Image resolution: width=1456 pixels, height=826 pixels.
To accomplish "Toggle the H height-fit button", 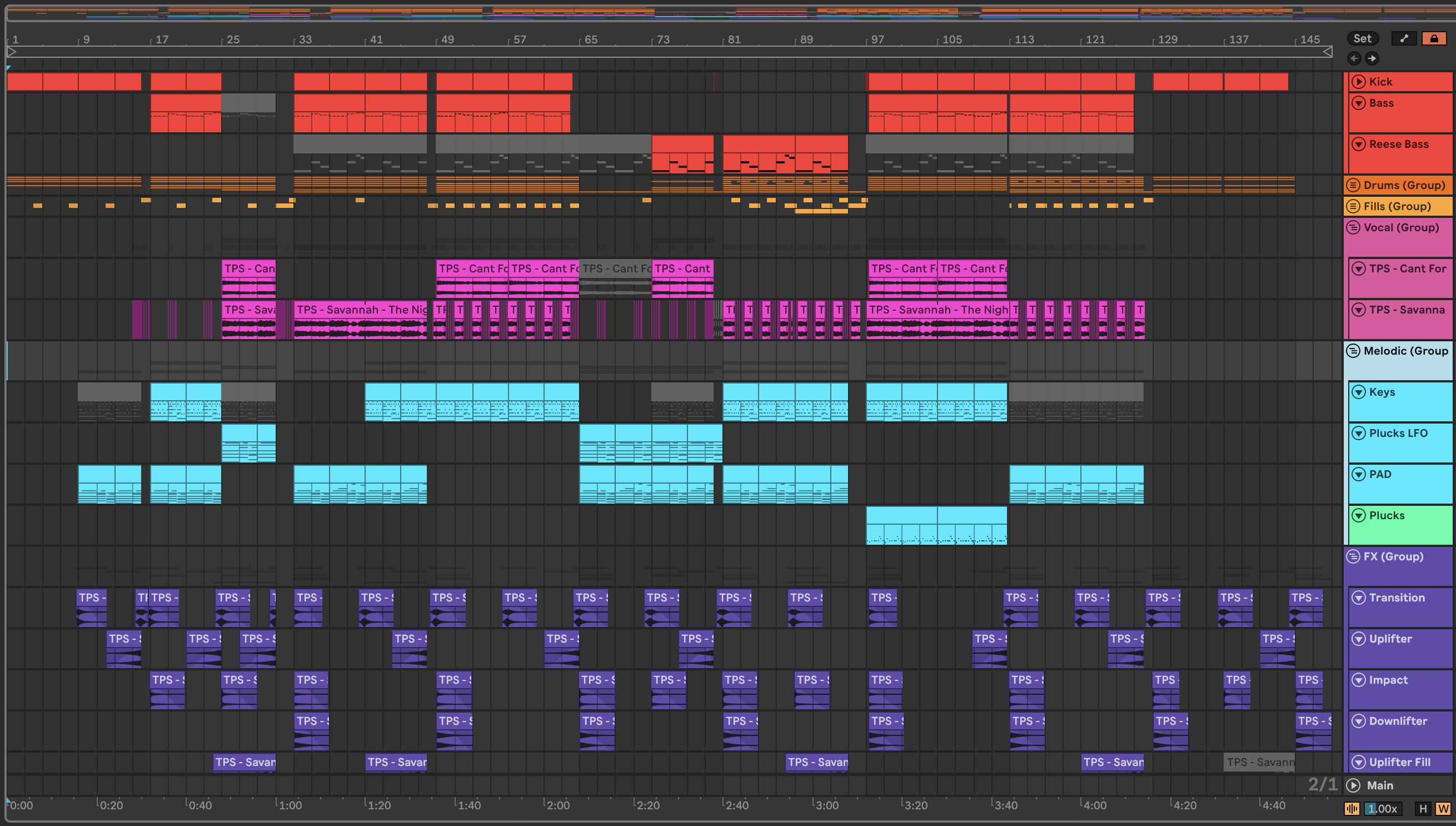I will 1423,809.
